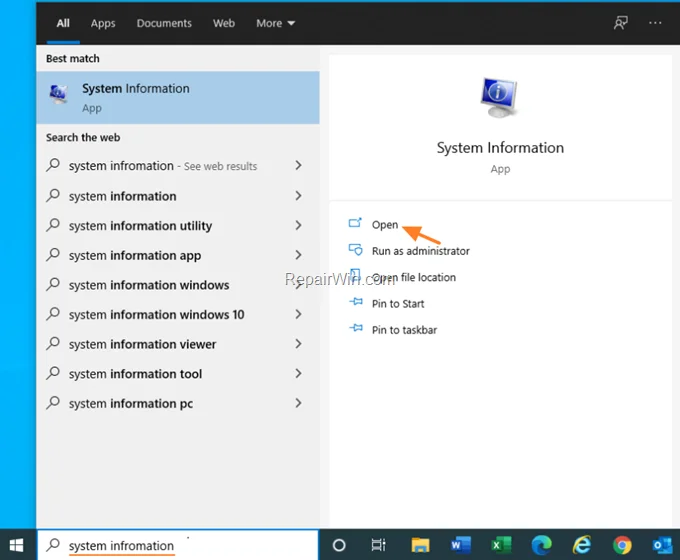Launch File Explorer from taskbar
The image size is (680, 560).
click(420, 545)
